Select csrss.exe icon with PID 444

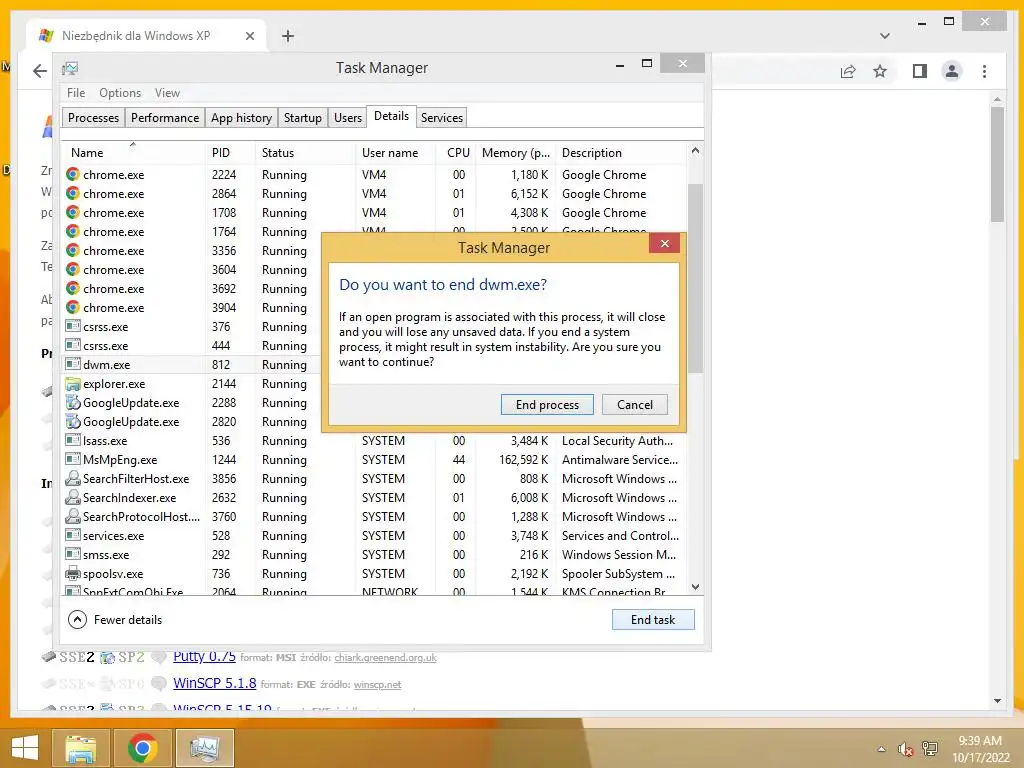tap(72, 345)
